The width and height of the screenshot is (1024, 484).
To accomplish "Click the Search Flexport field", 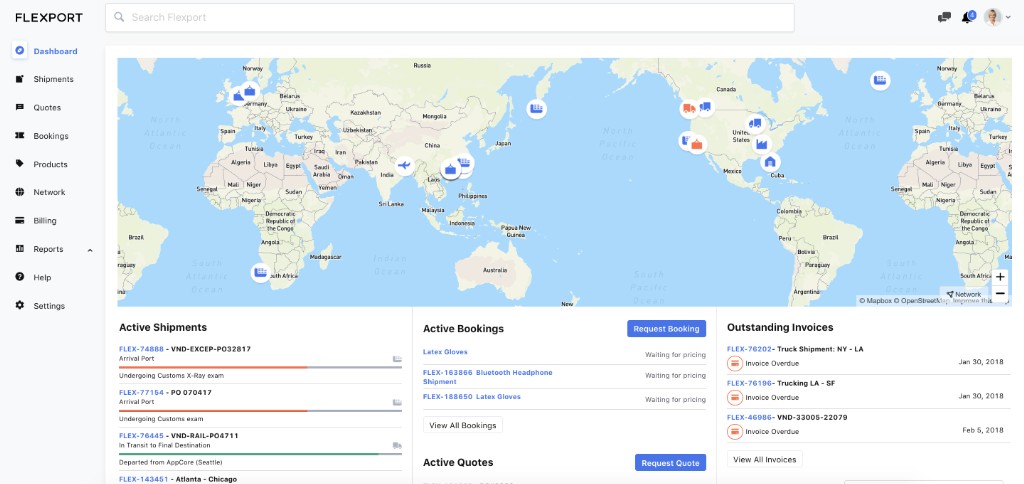I will 450,18.
